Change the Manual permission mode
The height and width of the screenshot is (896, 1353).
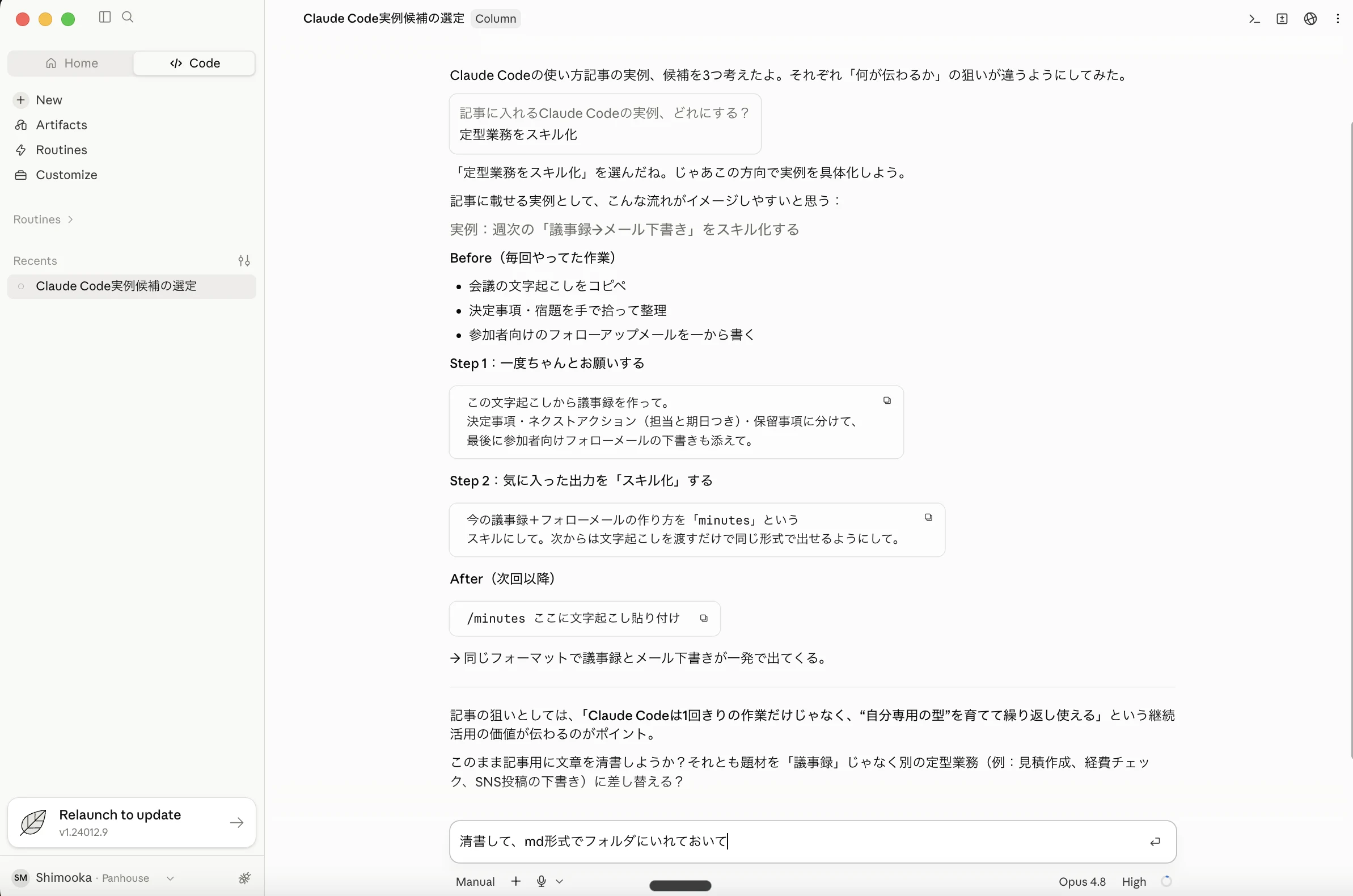[475, 882]
